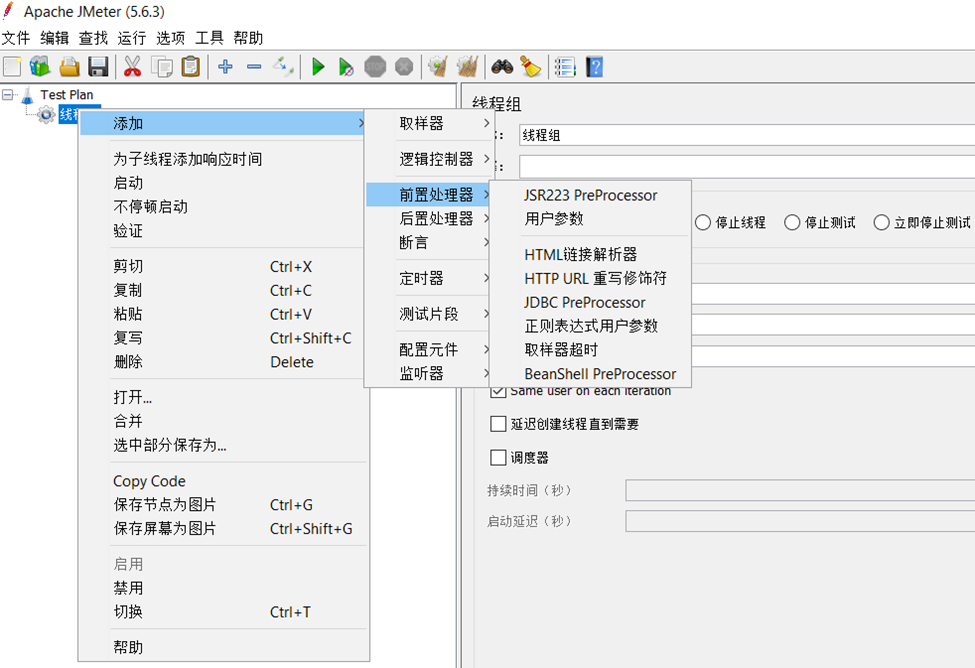Click the Test Plan flask icon
The height and width of the screenshot is (668, 975).
27,95
